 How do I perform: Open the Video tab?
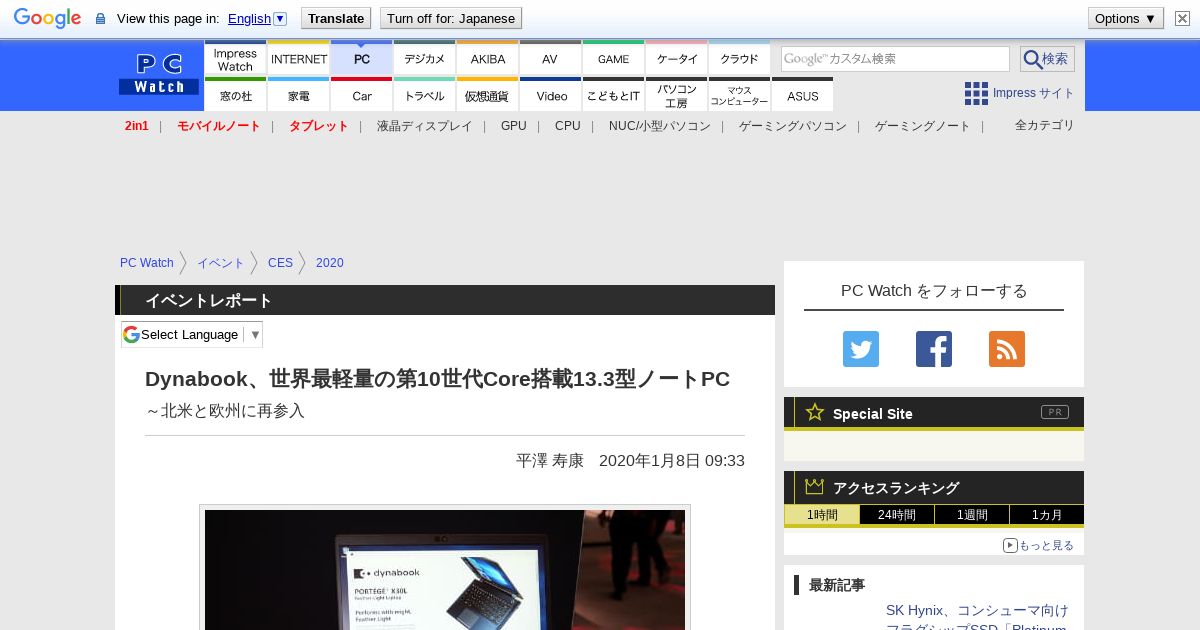pos(551,95)
